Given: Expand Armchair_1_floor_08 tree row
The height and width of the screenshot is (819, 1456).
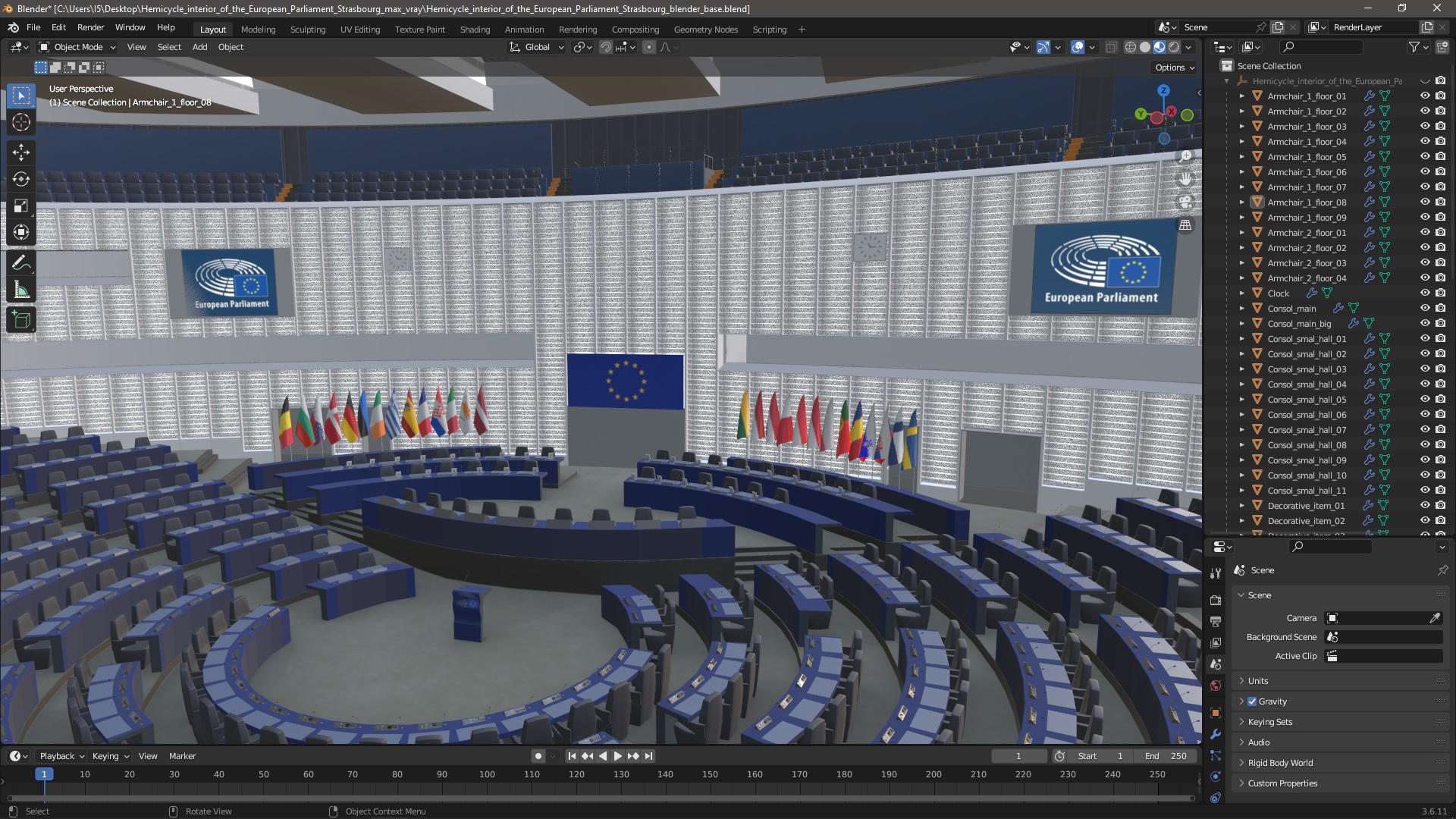Looking at the screenshot, I should point(1241,202).
